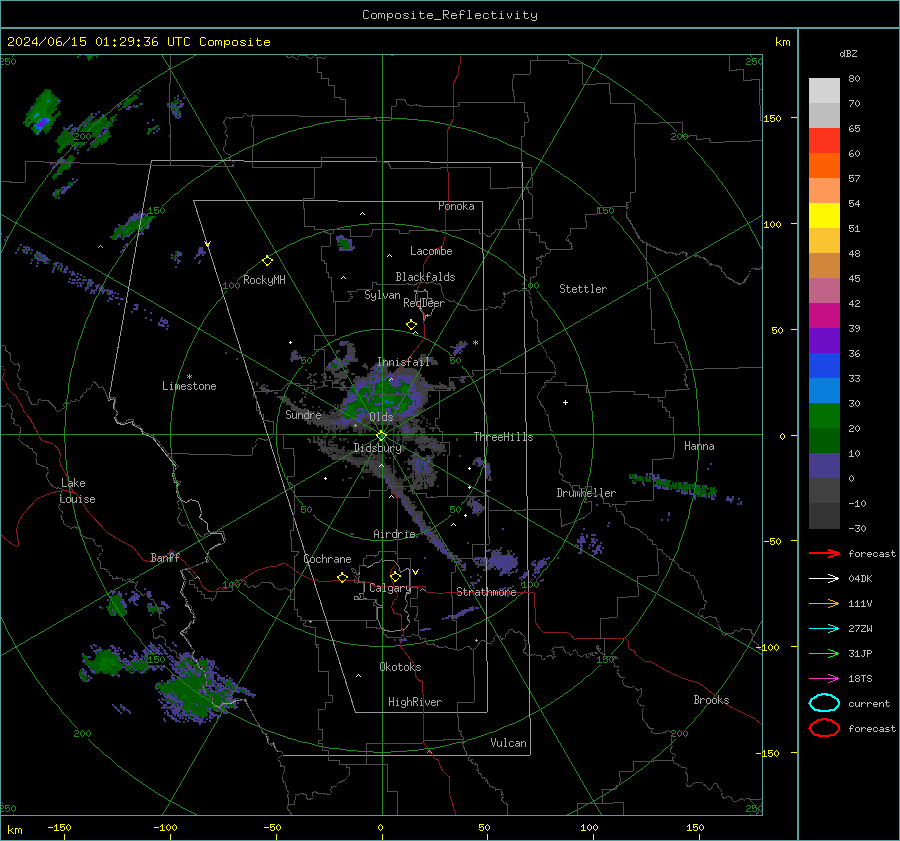Click the cyan 27ZW arrow legend

pos(824,629)
